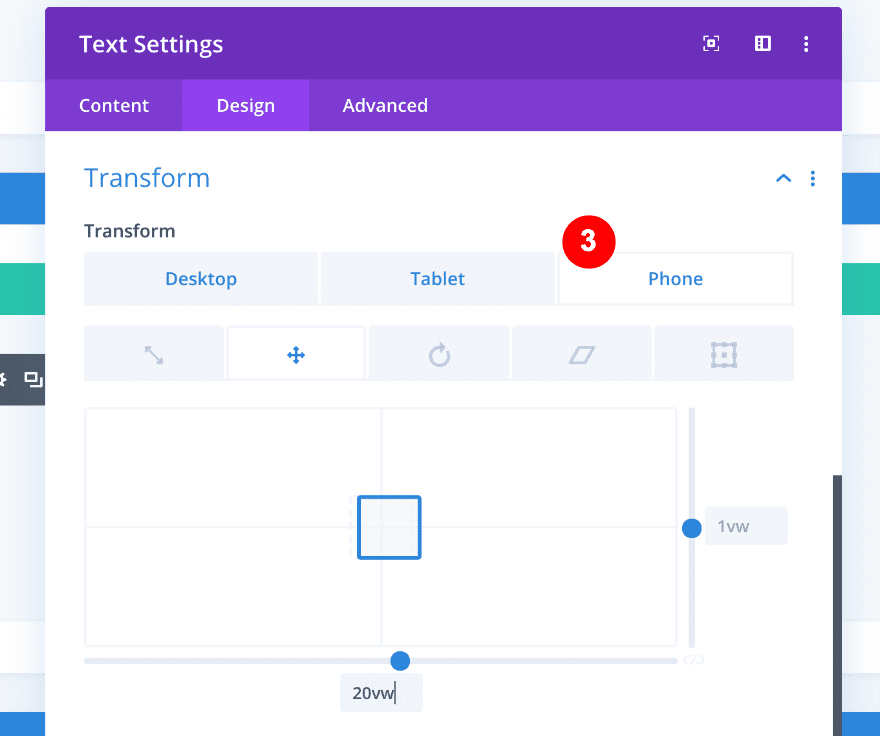The height and width of the screenshot is (736, 880).
Task: Switch to Tablet responsive mode
Action: [x=438, y=279]
